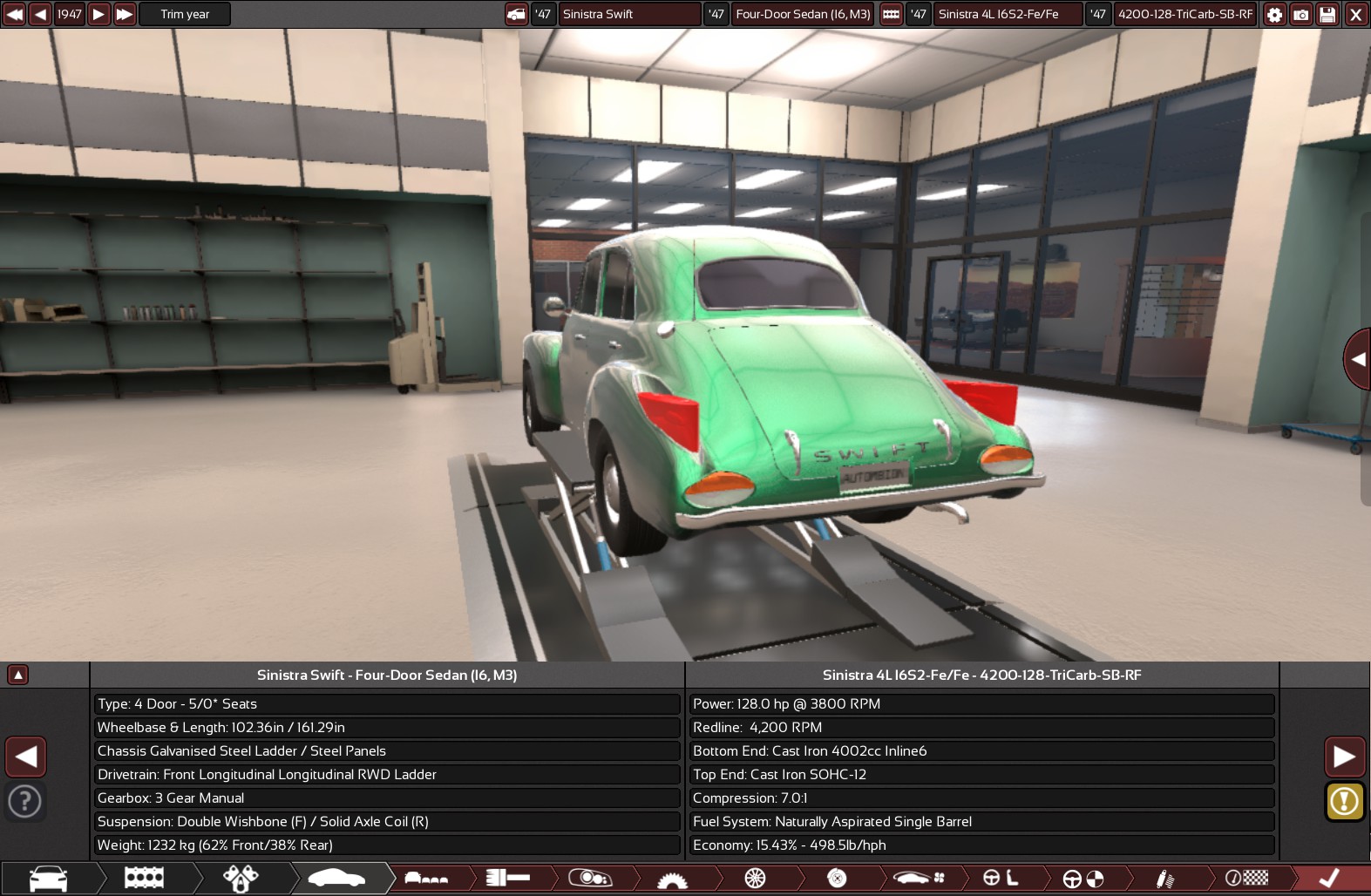Save the car with floppy disk icon

point(1327,14)
